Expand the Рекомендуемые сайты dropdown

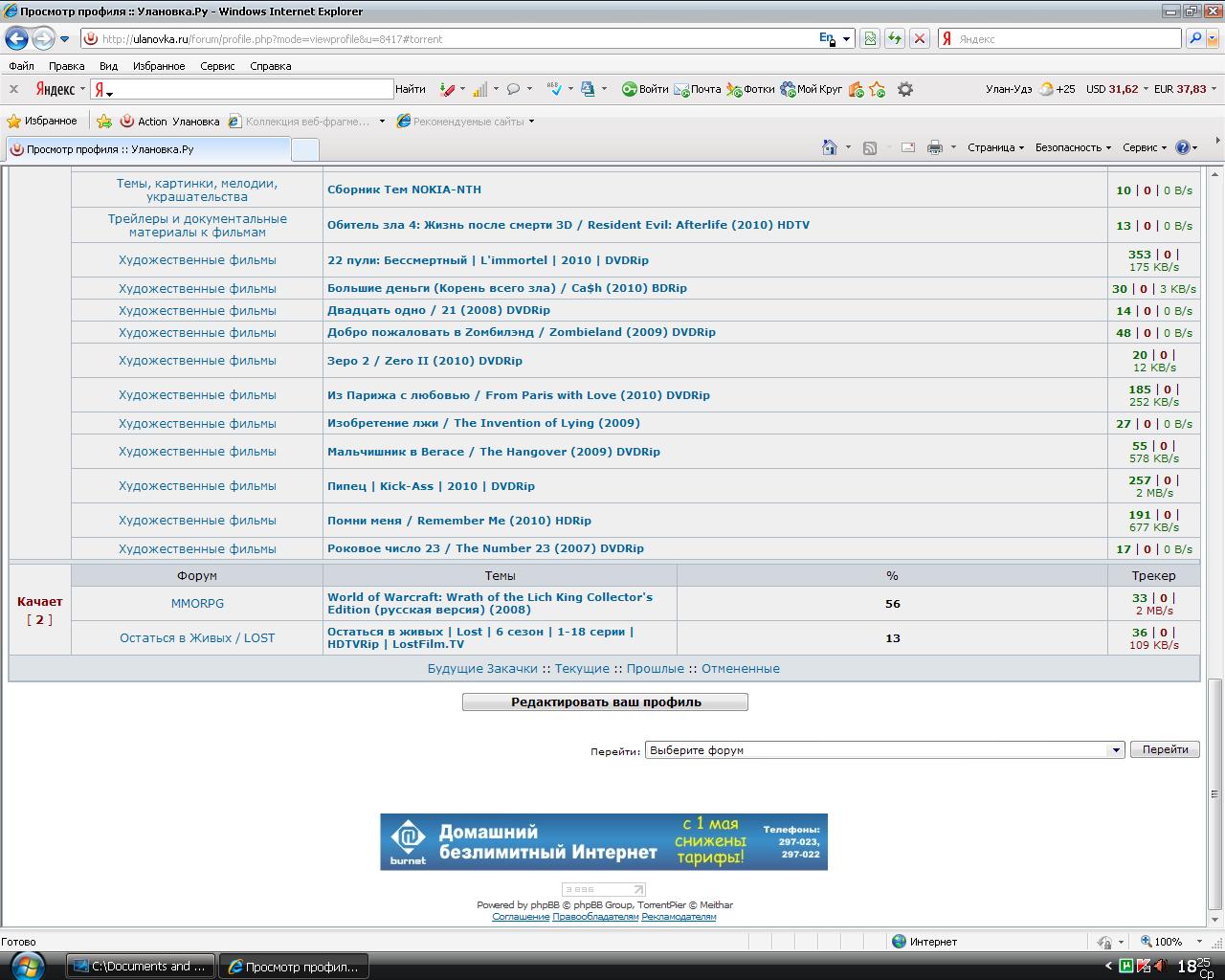(x=531, y=122)
